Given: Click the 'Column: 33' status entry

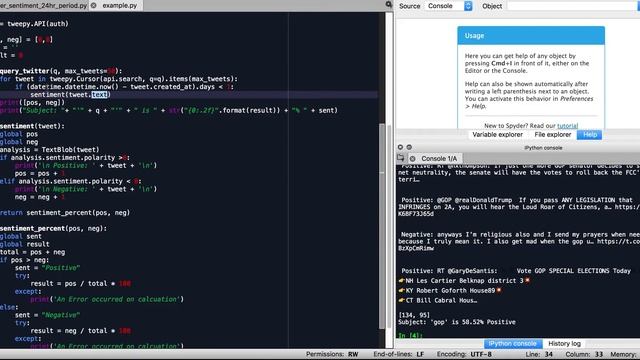Looking at the screenshot, I should tap(584, 354).
